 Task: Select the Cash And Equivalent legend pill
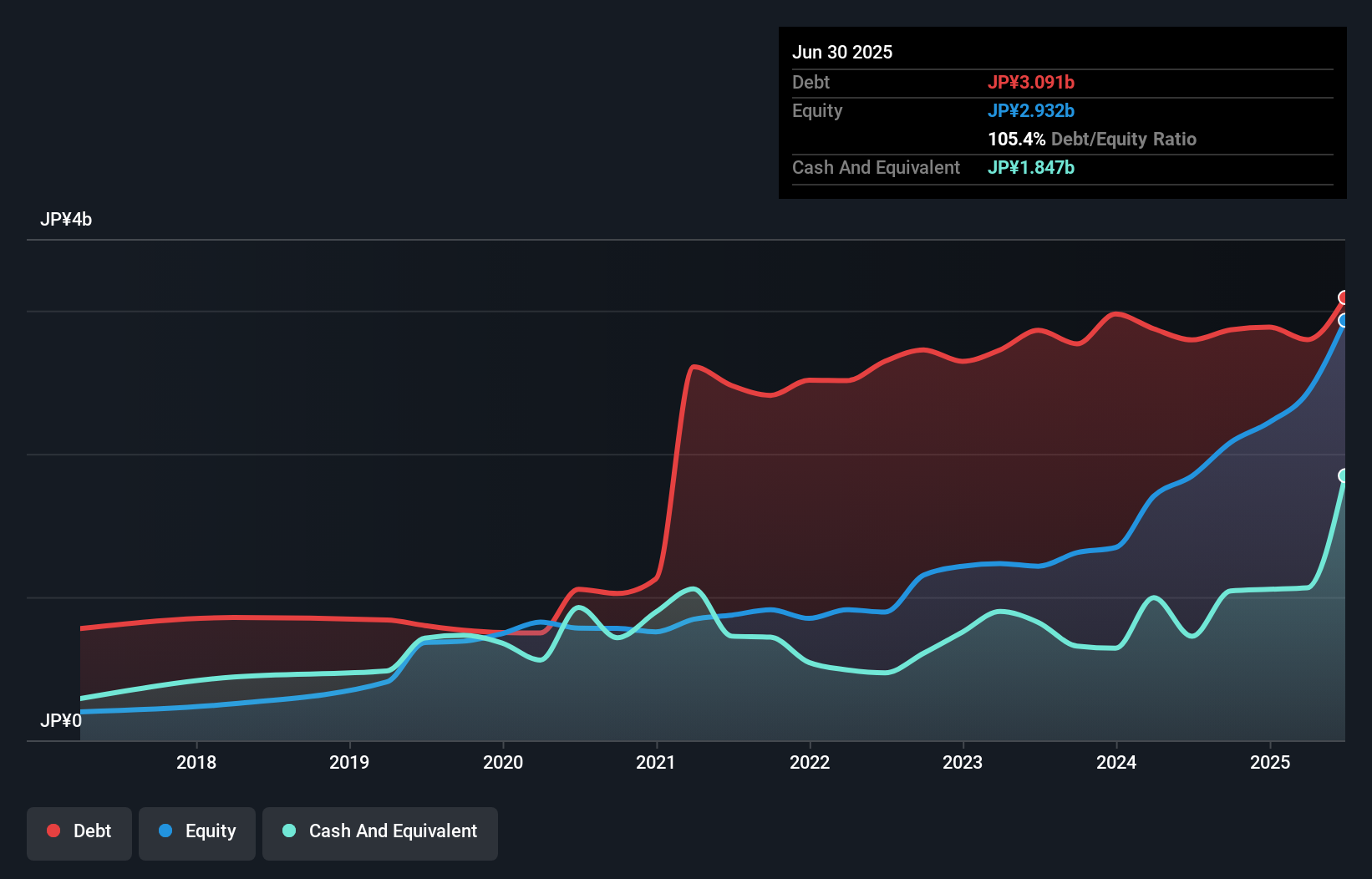tap(380, 831)
